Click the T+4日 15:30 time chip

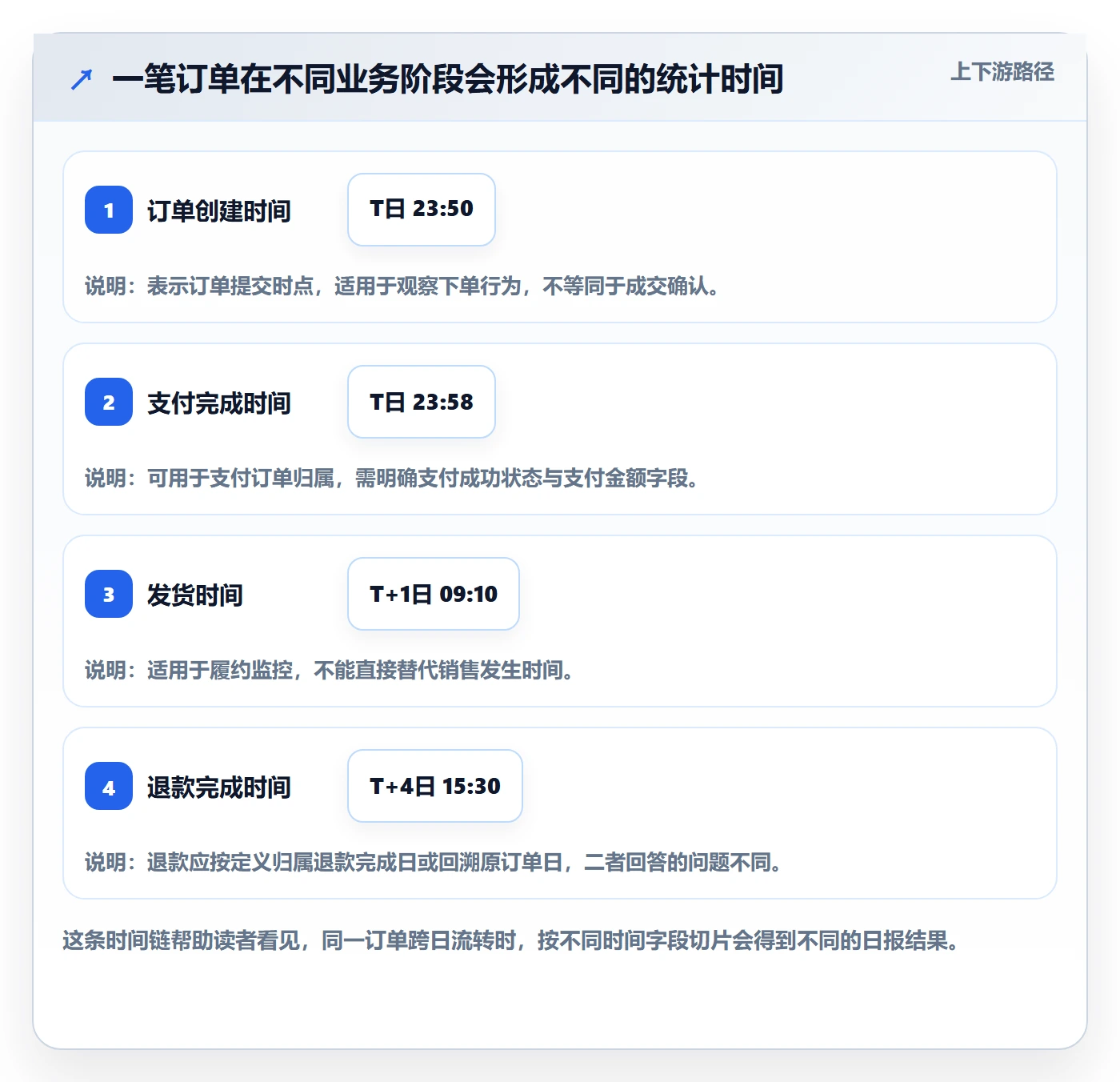click(435, 786)
